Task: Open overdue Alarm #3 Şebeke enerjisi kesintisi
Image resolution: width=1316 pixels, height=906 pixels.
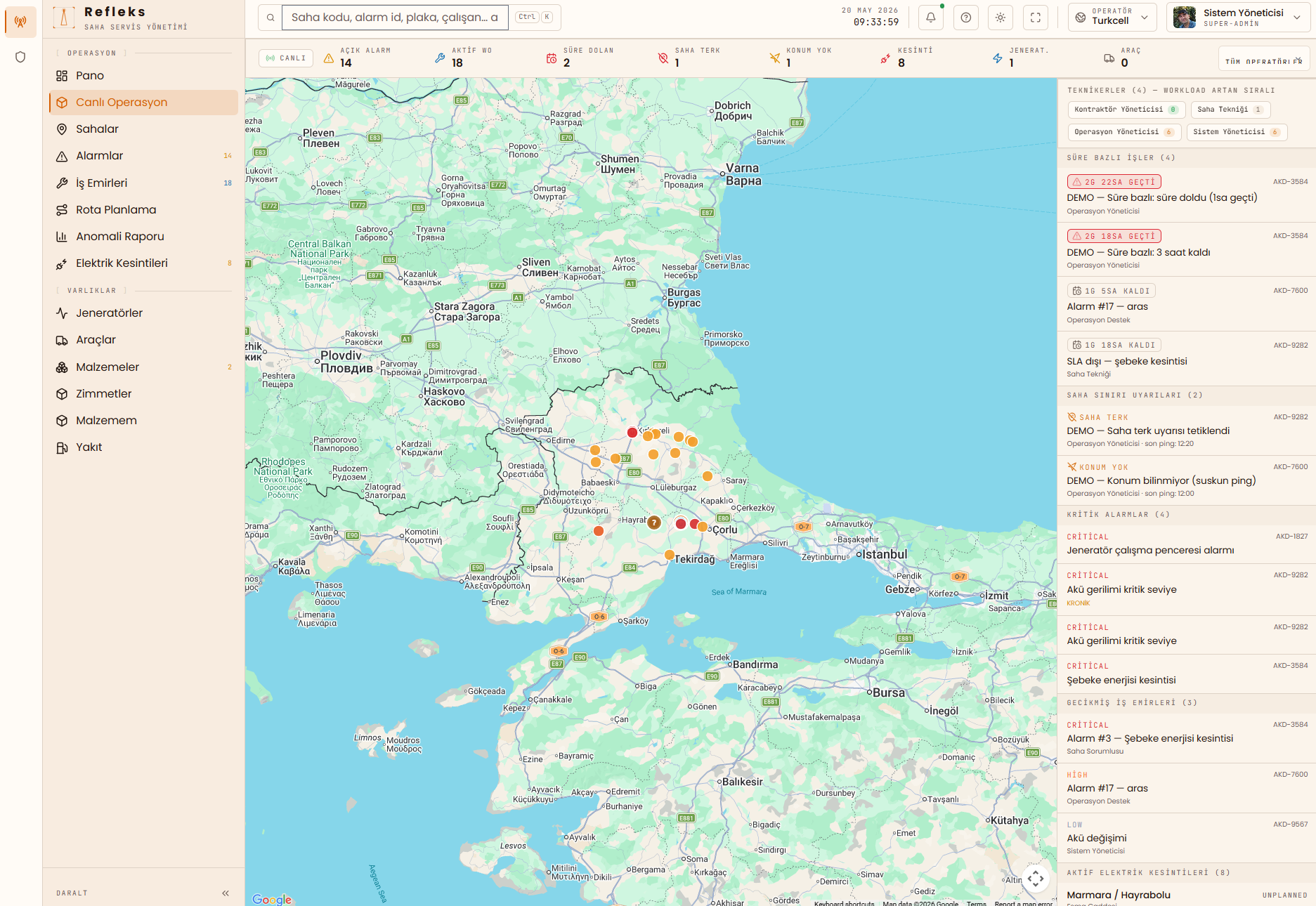Action: tap(1187, 737)
